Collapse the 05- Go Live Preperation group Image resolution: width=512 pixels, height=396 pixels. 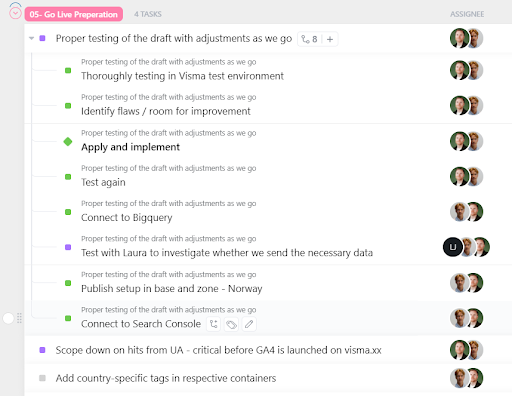(15, 13)
